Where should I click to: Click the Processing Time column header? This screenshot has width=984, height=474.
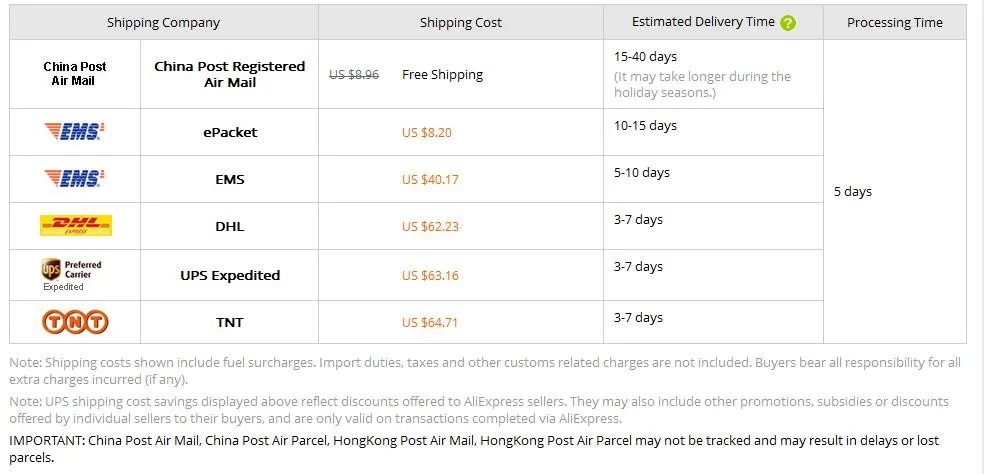(895, 23)
